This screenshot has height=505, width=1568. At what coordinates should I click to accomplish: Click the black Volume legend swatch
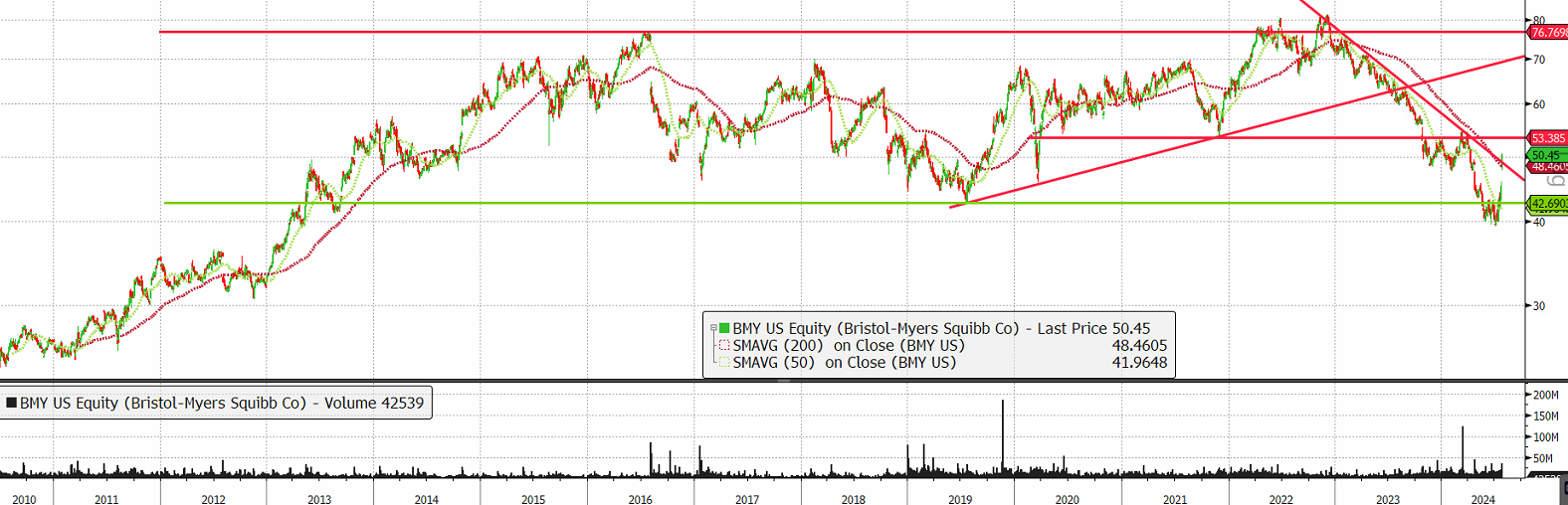[x=11, y=403]
